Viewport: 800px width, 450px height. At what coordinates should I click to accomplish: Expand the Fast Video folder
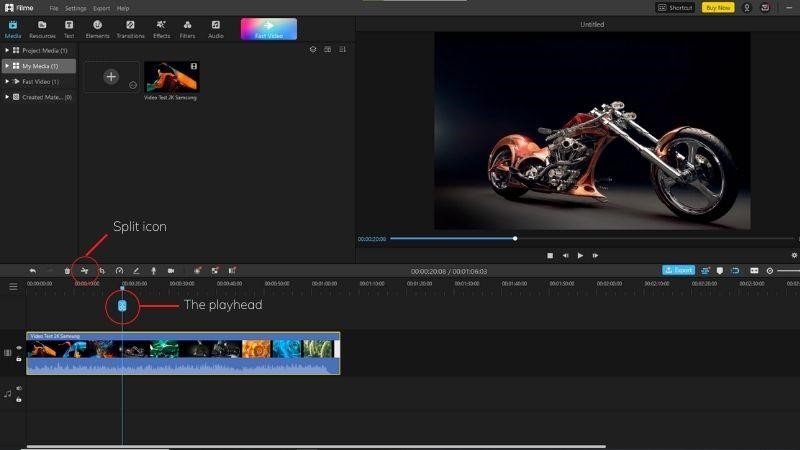[x=7, y=81]
